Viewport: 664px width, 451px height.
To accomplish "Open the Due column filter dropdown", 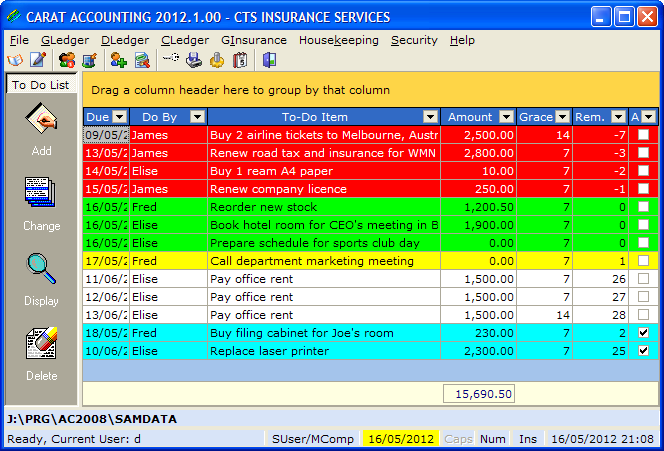I will (x=120, y=116).
